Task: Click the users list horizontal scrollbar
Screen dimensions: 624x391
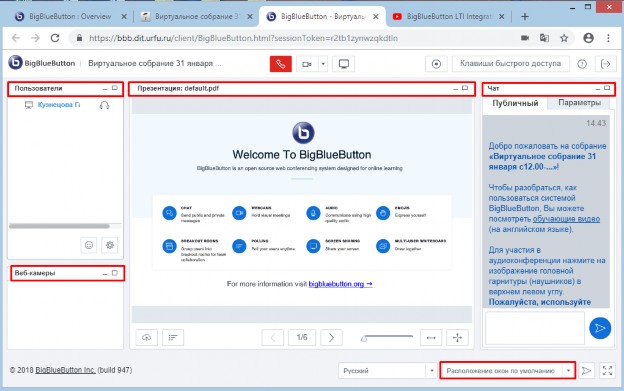Action: (59, 226)
